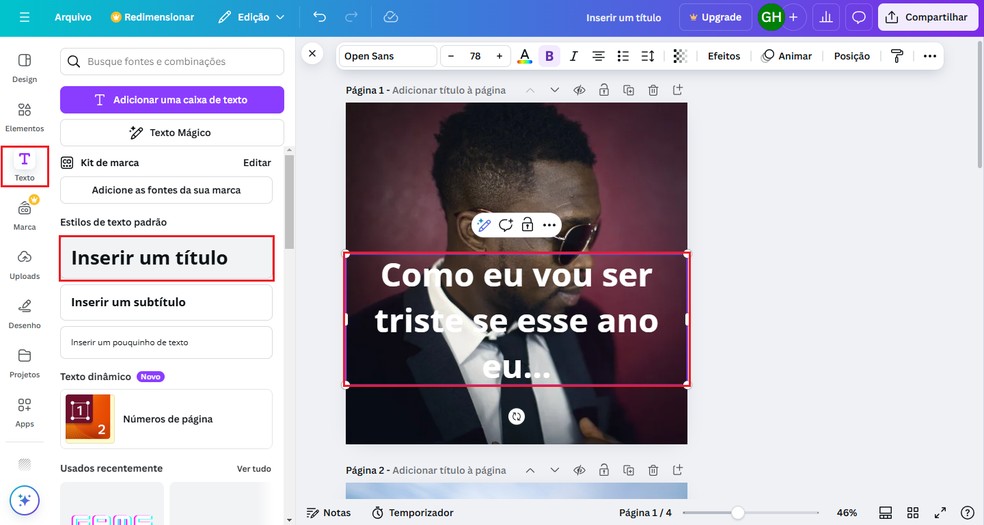Open the Design sidebar panel
Screen dimensions: 984x525
(x=24, y=68)
